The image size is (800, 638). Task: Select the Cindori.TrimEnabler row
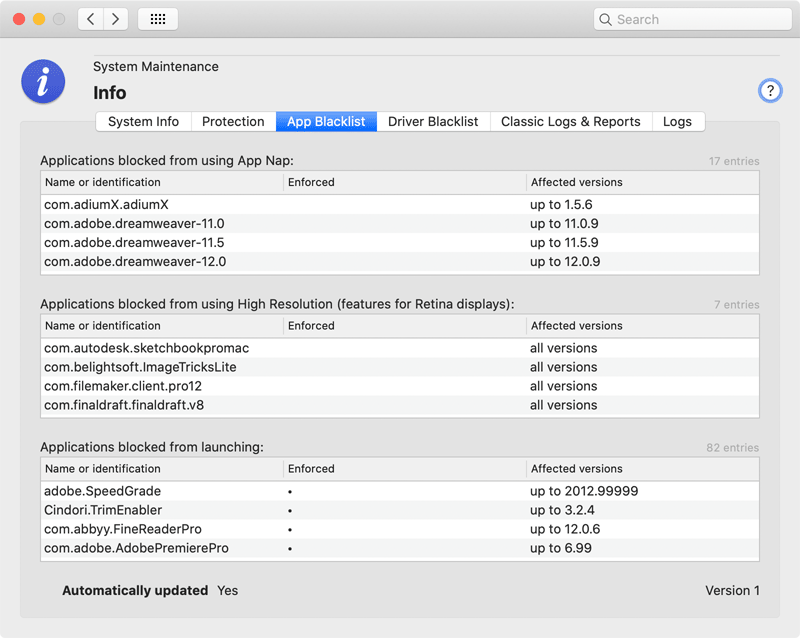point(400,510)
